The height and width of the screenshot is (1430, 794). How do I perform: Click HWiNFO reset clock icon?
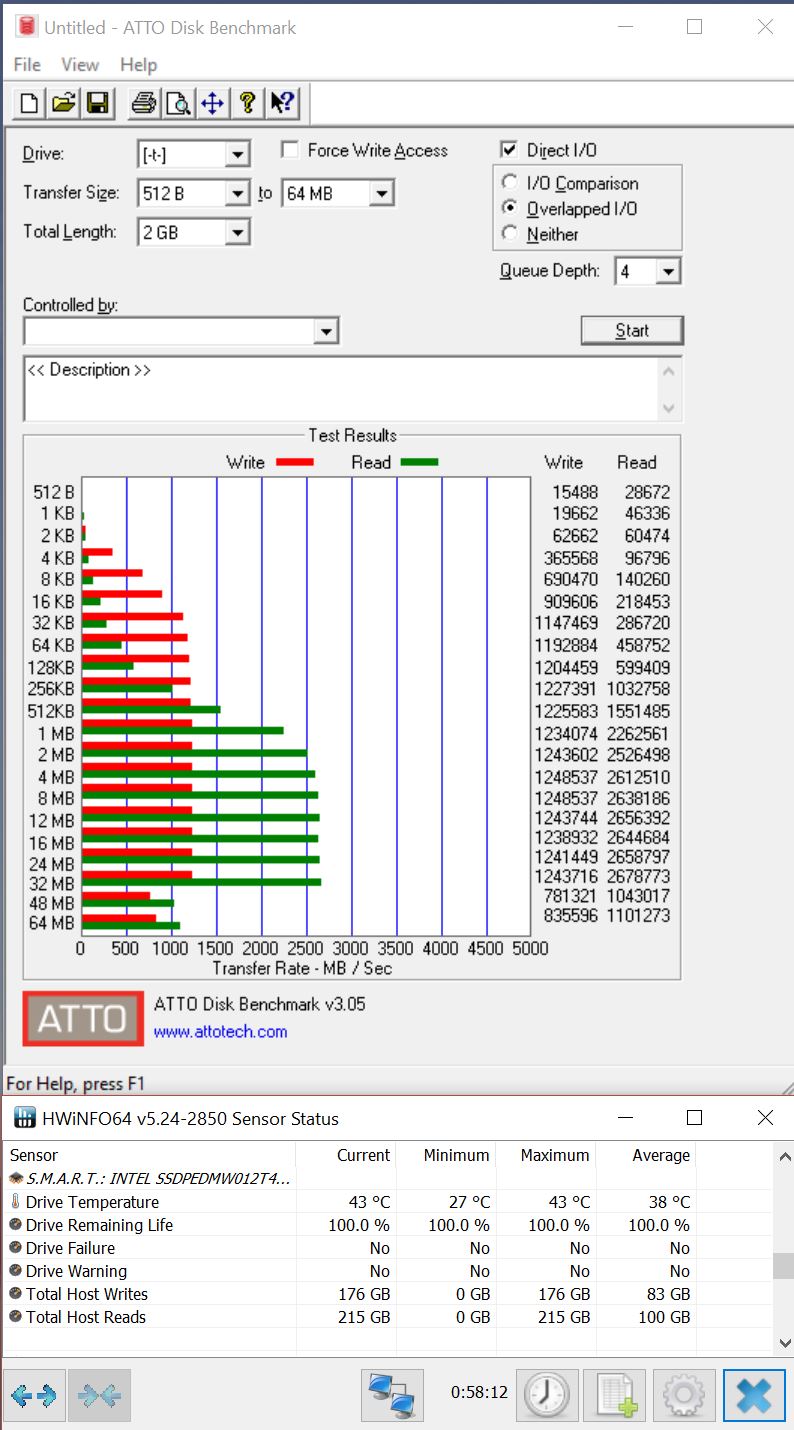click(546, 1393)
